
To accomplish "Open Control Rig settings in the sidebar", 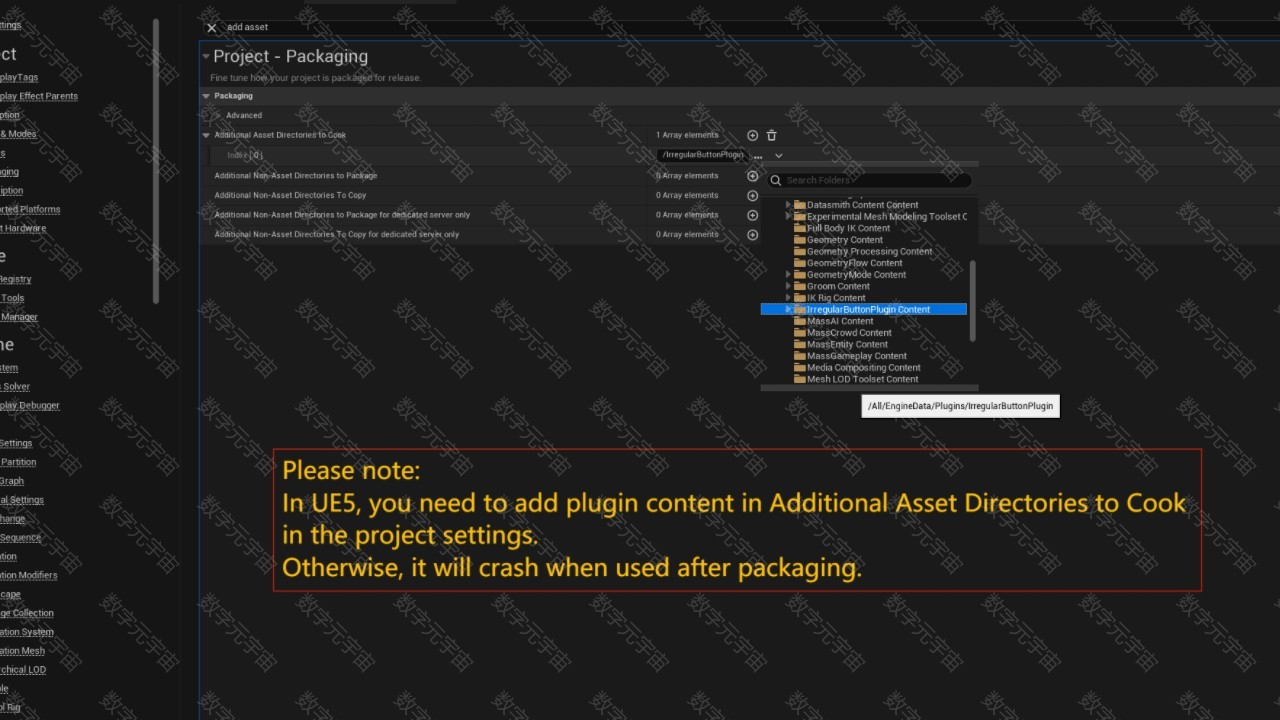I will pyautogui.click(x=10, y=708).
